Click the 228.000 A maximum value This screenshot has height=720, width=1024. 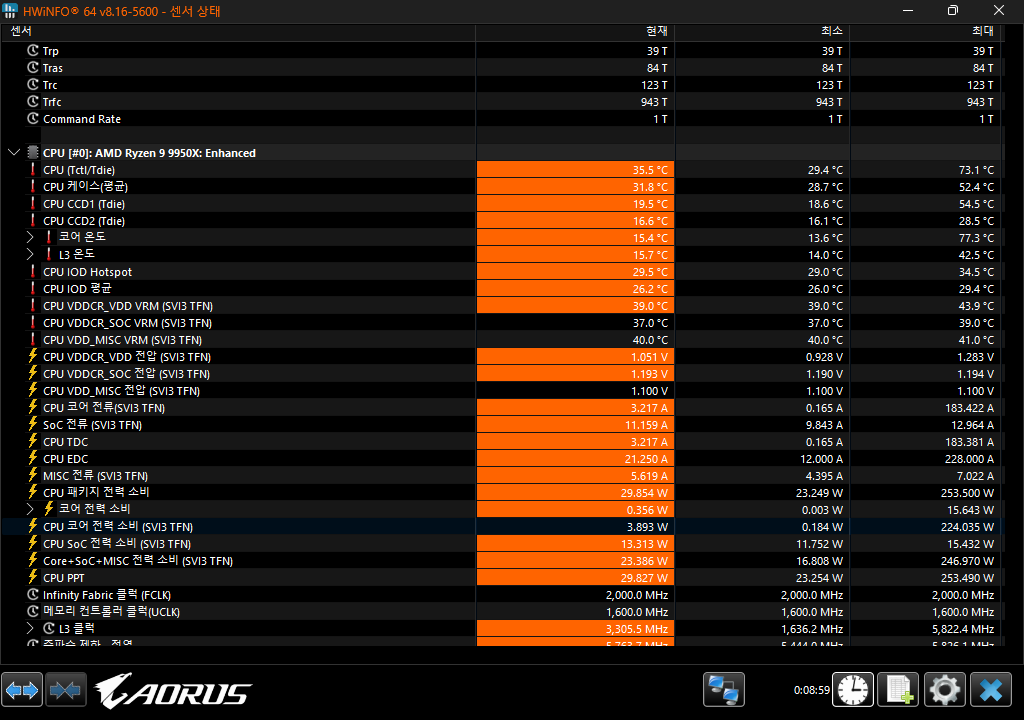tap(969, 459)
